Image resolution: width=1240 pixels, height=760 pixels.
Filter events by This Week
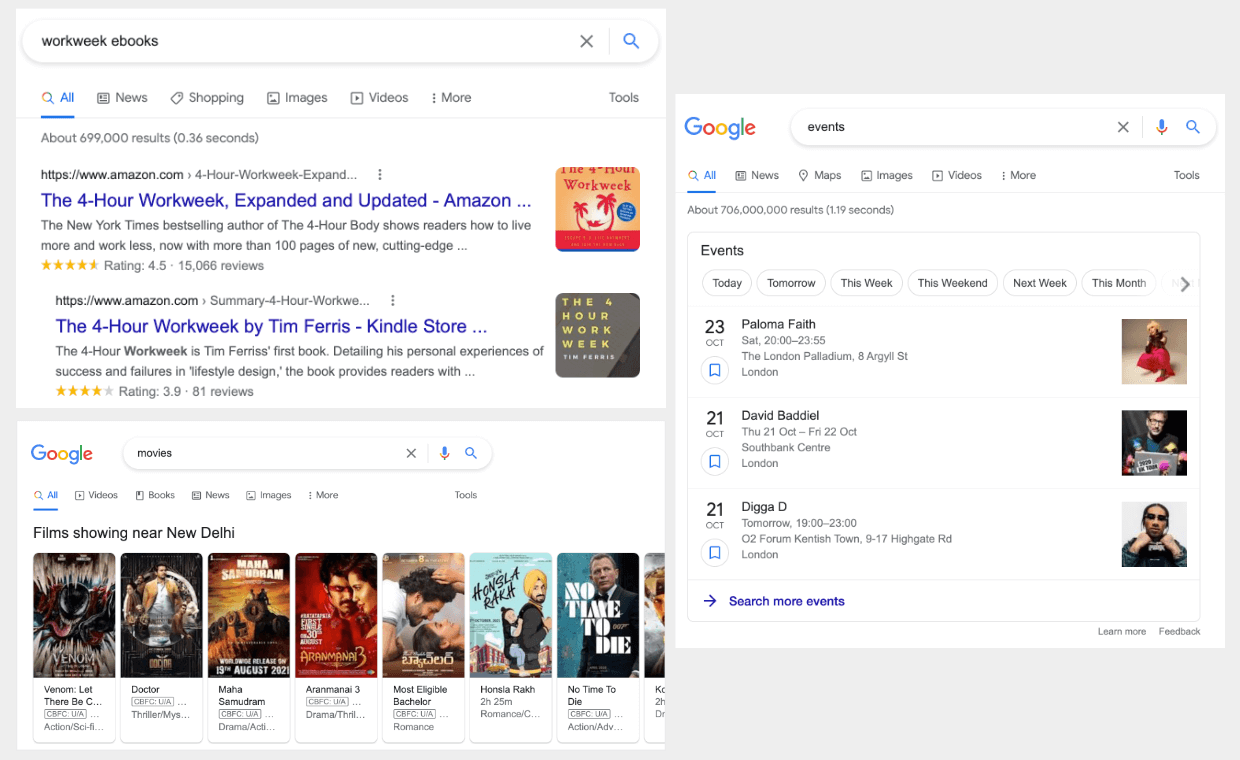(866, 283)
